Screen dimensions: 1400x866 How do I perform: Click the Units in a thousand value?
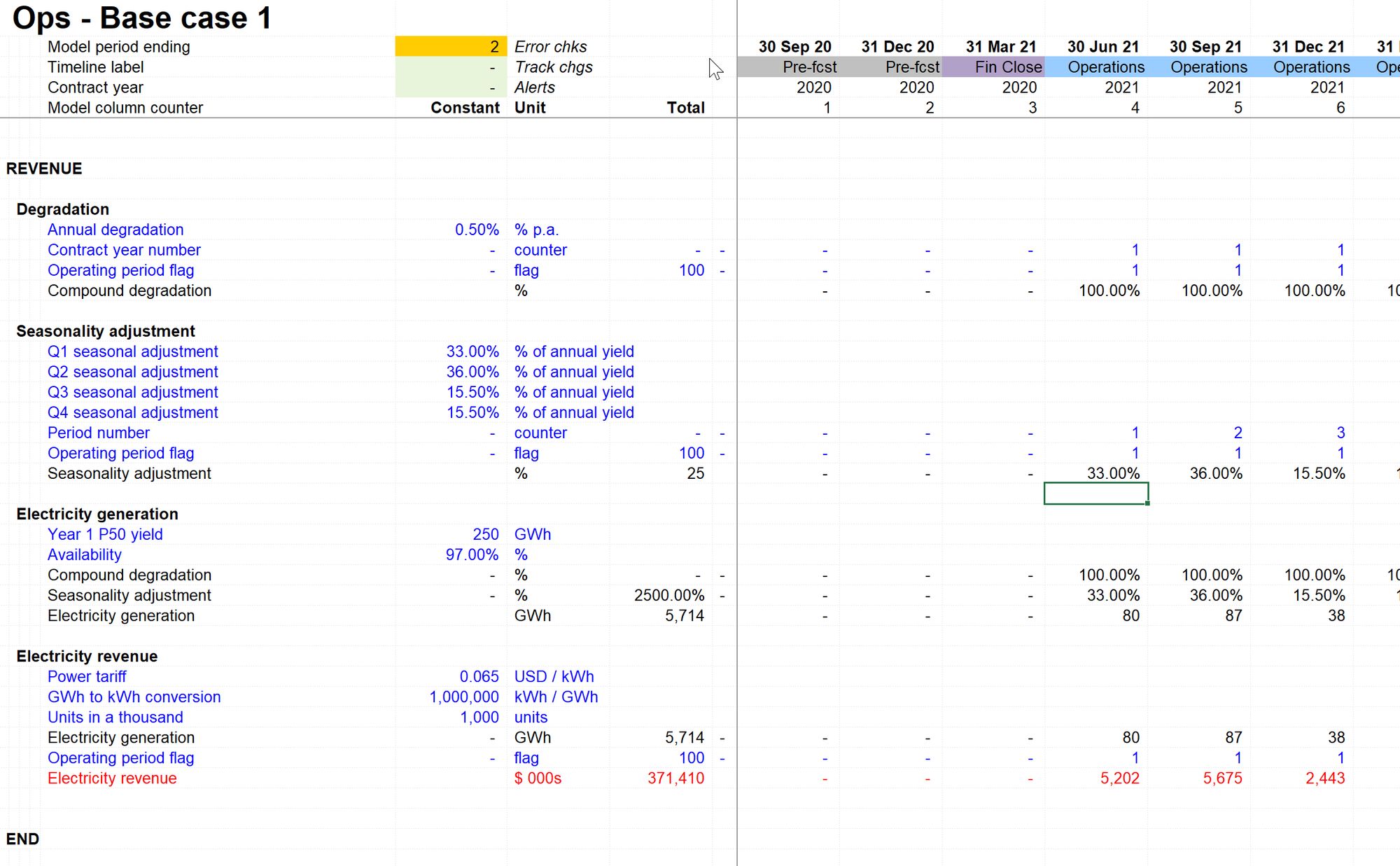[479, 717]
